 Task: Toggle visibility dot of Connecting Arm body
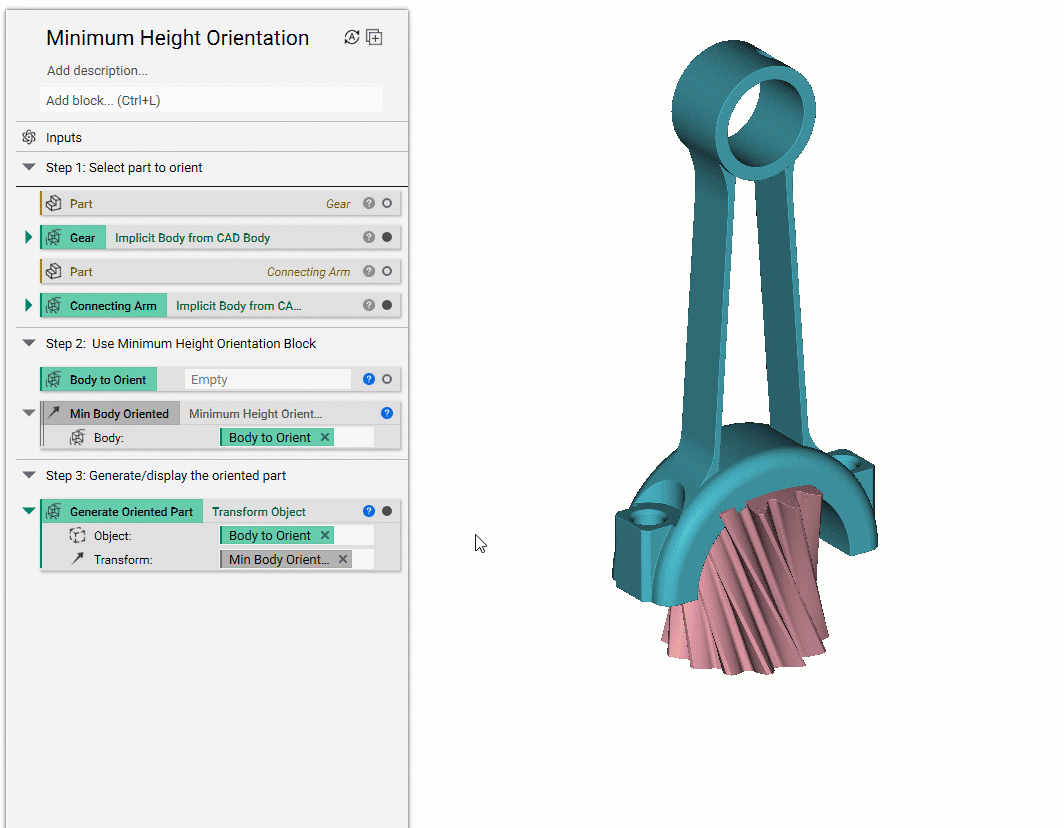click(x=387, y=306)
